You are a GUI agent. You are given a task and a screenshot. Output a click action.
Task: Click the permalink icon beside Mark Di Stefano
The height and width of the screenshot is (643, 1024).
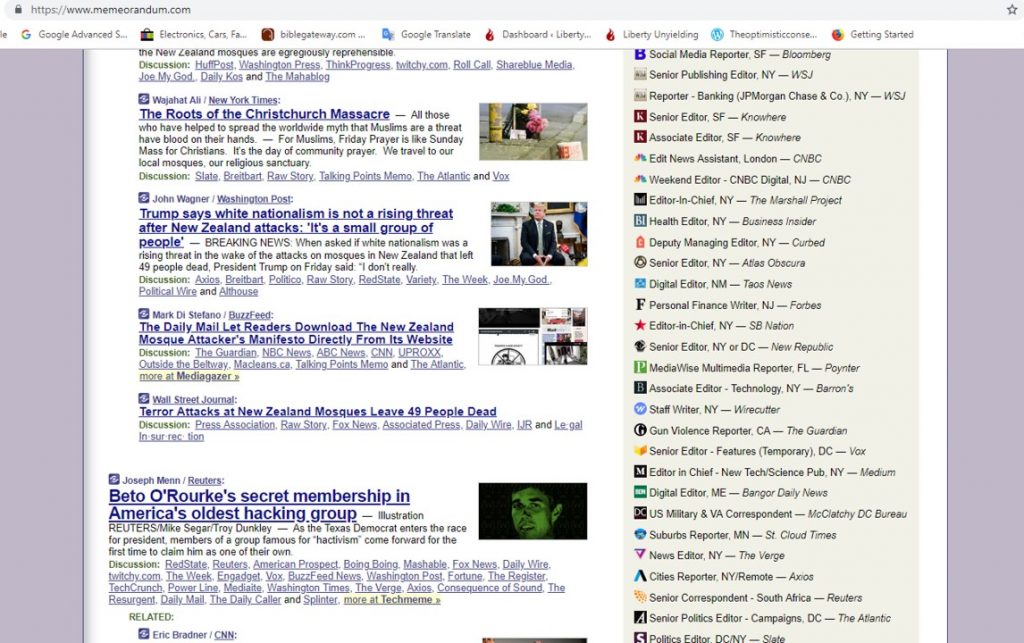coord(144,314)
